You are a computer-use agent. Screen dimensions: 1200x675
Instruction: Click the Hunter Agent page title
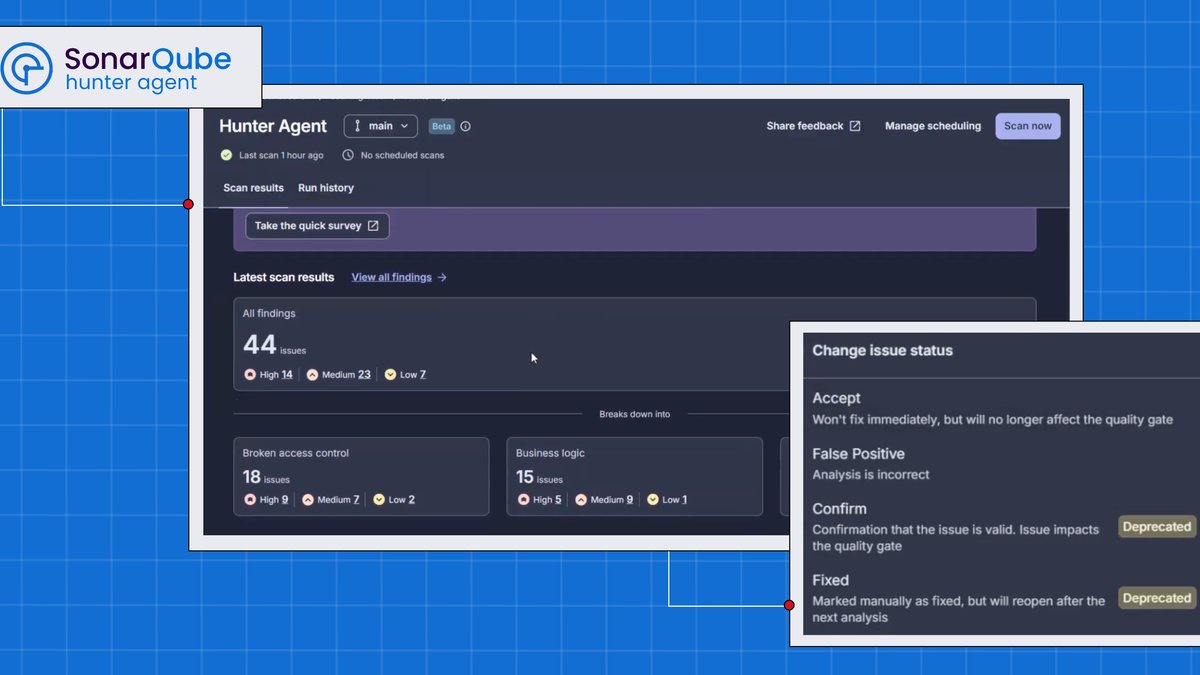tap(273, 126)
